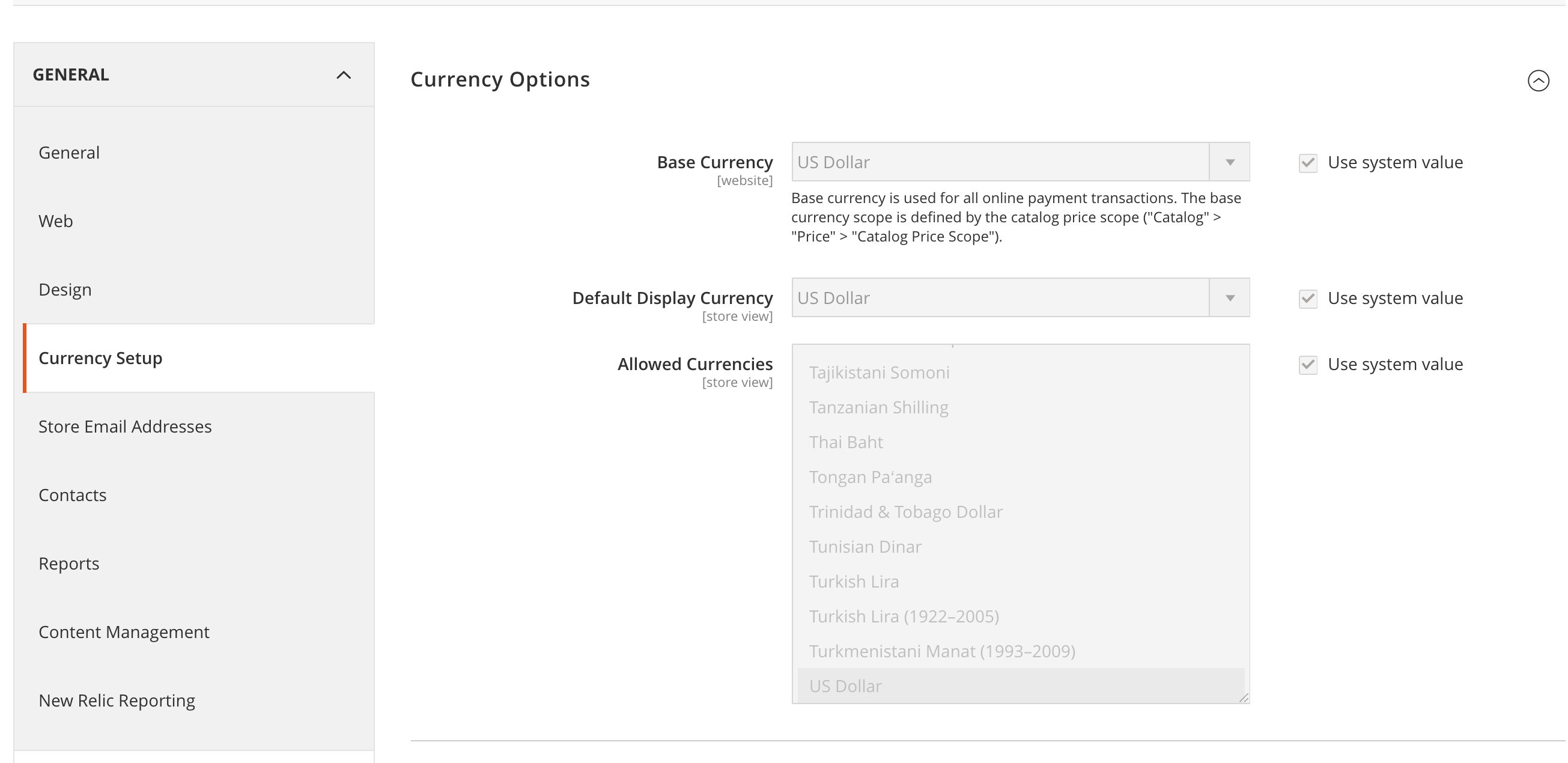Click the Reports sidebar navigation icon
The width and height of the screenshot is (1568, 763).
tap(69, 563)
